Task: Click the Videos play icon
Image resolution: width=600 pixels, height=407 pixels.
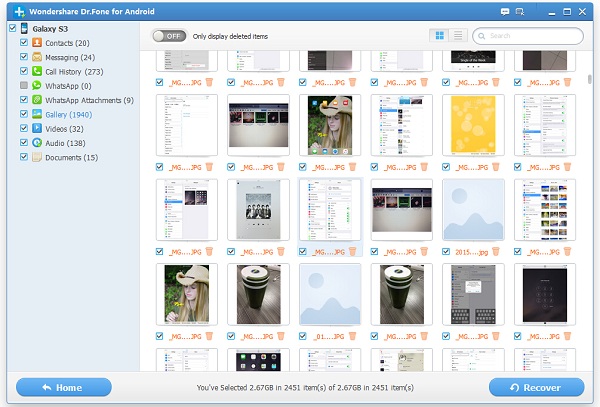Action: point(37,128)
